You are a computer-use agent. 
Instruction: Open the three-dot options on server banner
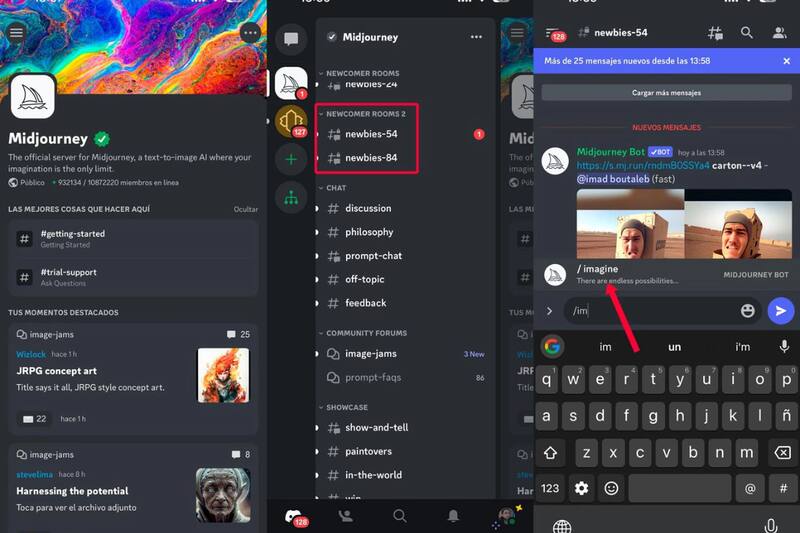coord(251,34)
